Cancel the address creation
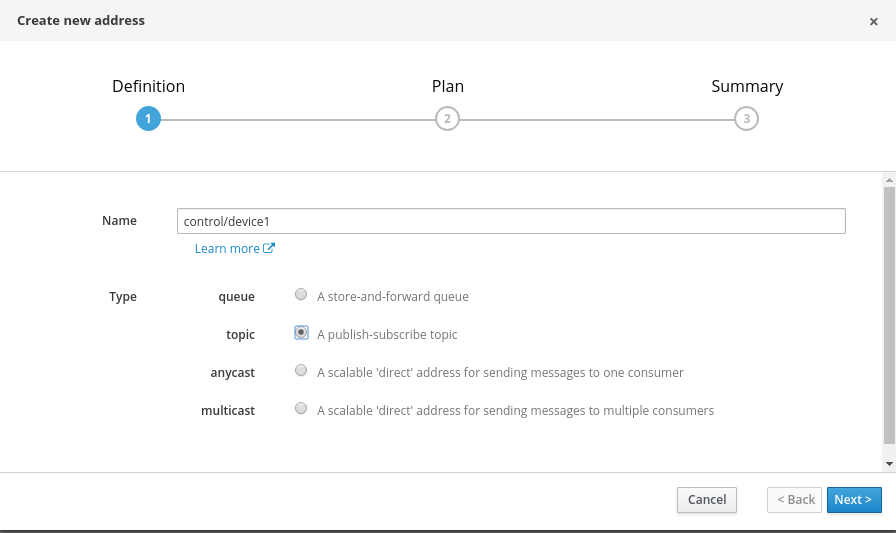 tap(707, 500)
